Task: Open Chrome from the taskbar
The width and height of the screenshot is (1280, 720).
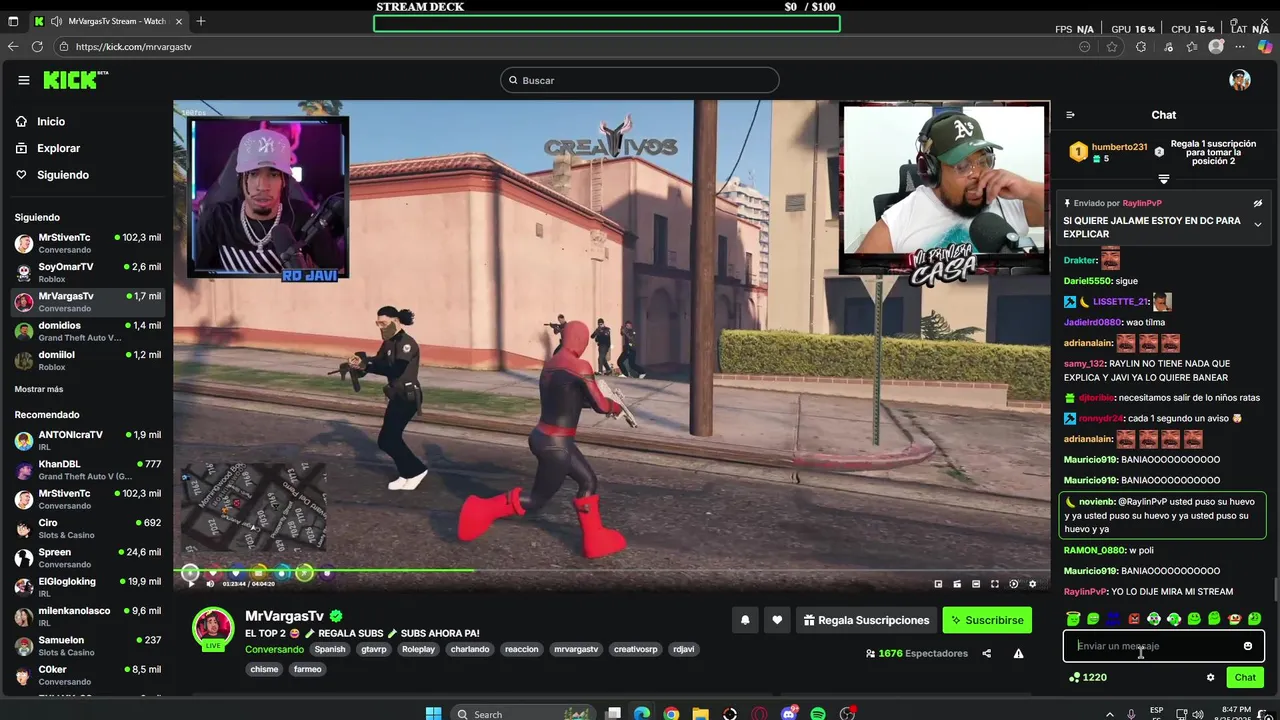Action: point(671,714)
